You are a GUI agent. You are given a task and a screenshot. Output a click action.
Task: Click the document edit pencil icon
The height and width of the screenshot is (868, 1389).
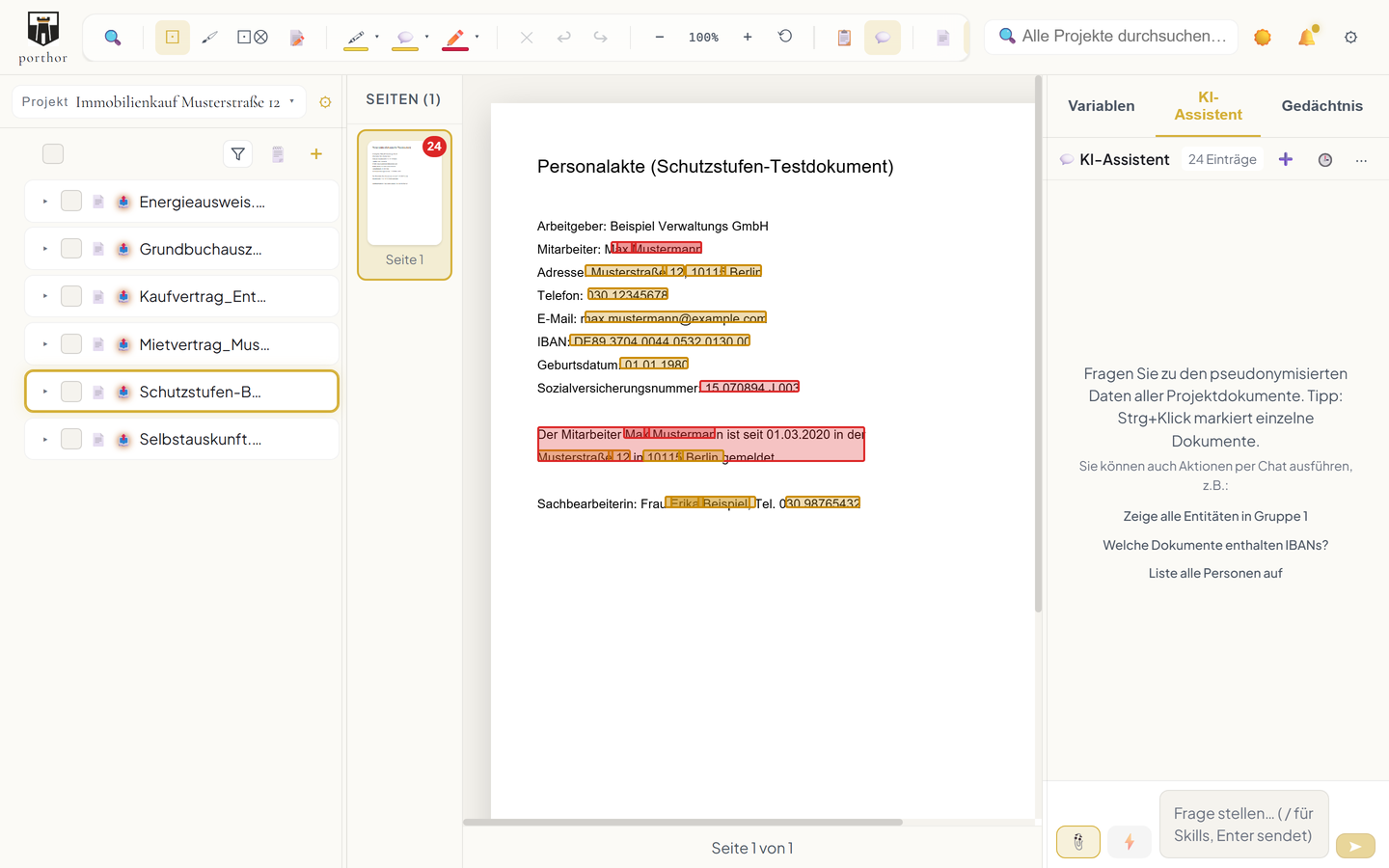click(297, 38)
